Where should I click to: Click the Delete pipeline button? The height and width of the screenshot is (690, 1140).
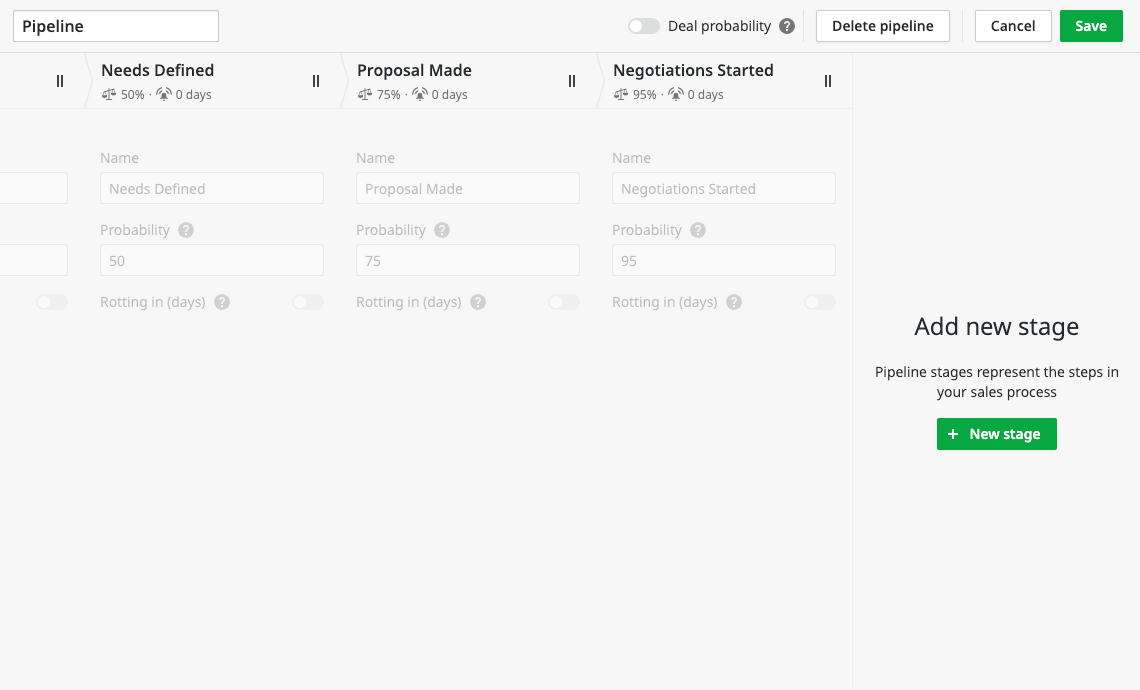pyautogui.click(x=882, y=26)
